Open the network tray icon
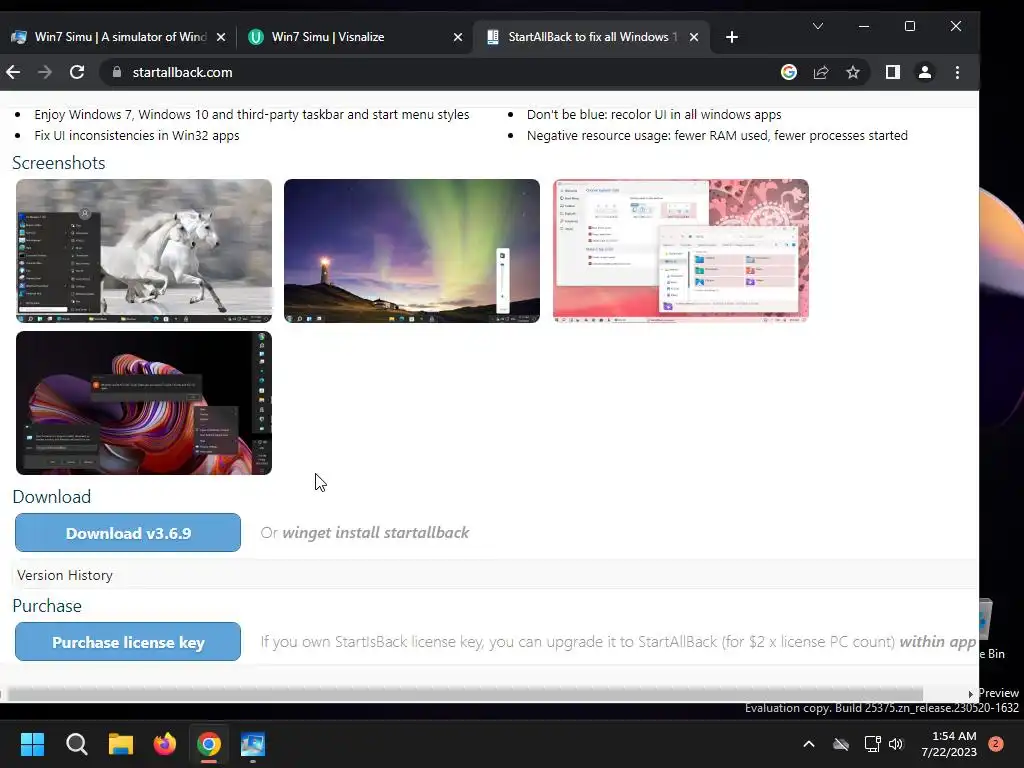1024x768 pixels. (x=872, y=744)
